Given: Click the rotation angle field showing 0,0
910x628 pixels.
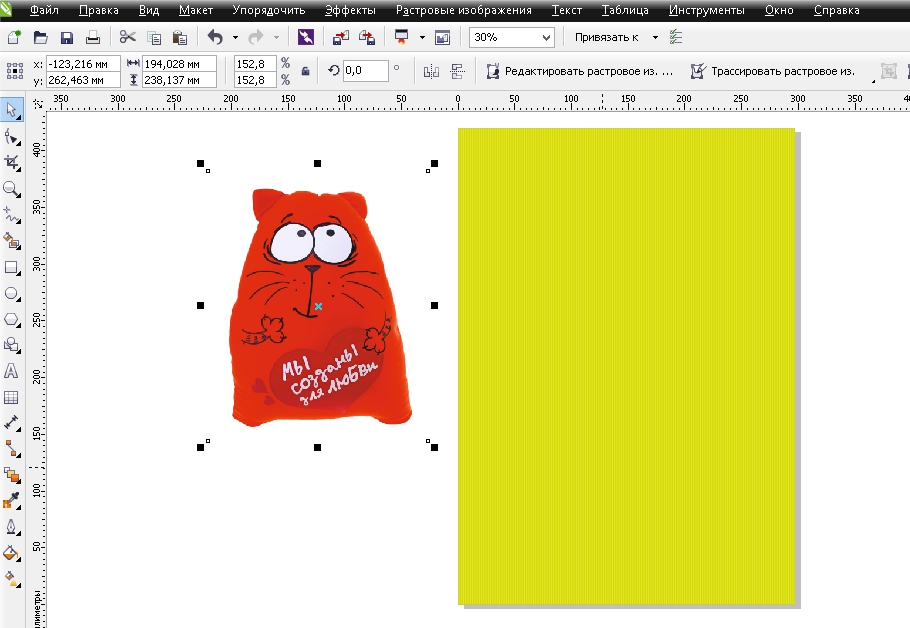Looking at the screenshot, I should [x=365, y=70].
